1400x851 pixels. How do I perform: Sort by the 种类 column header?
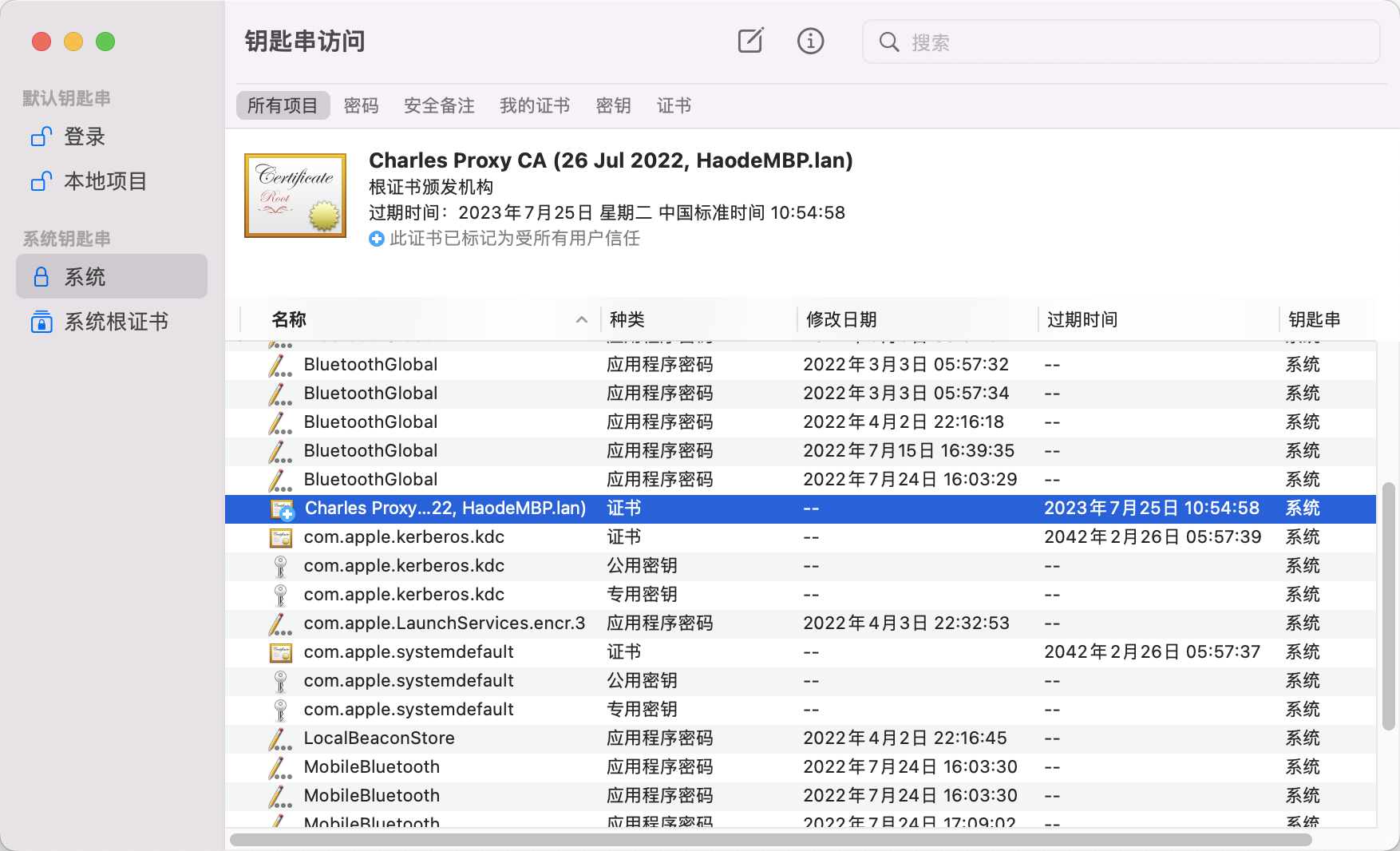coord(627,319)
